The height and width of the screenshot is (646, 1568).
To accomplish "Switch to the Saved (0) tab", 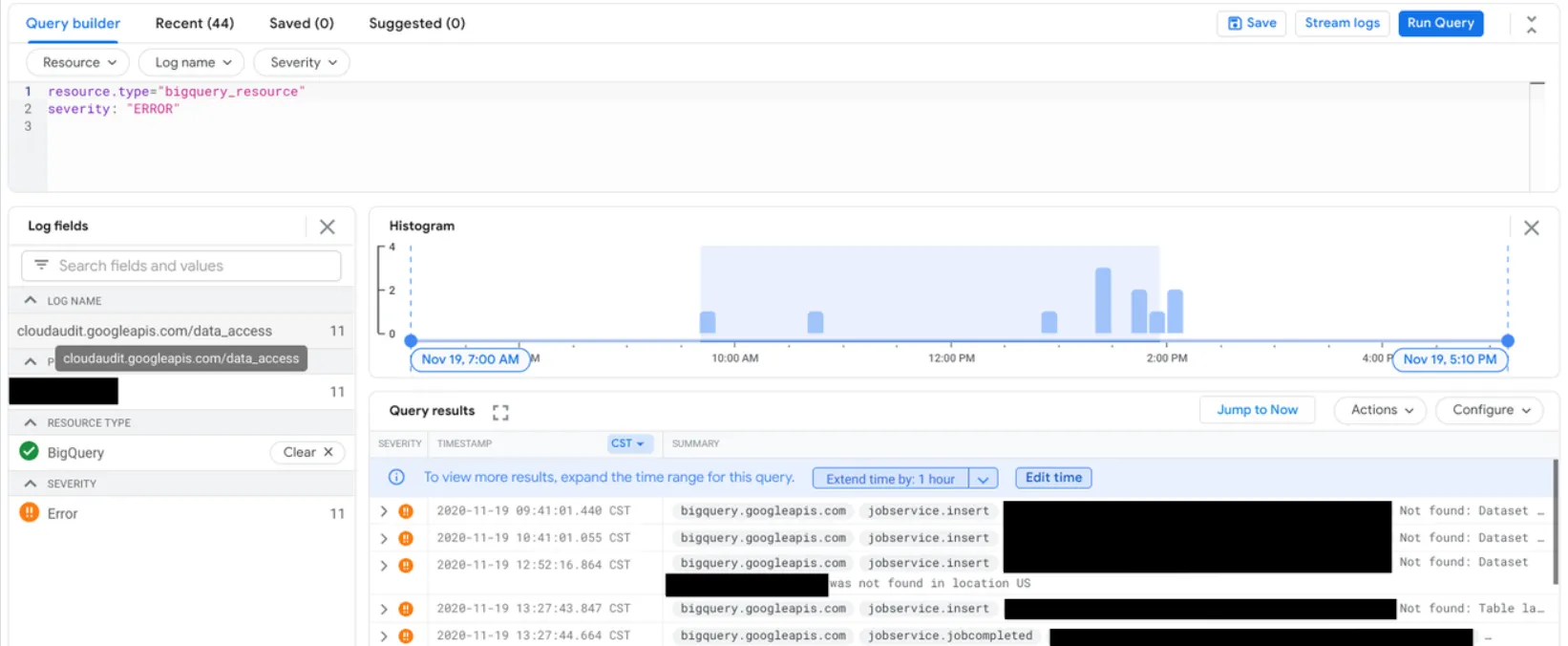I will coord(302,23).
